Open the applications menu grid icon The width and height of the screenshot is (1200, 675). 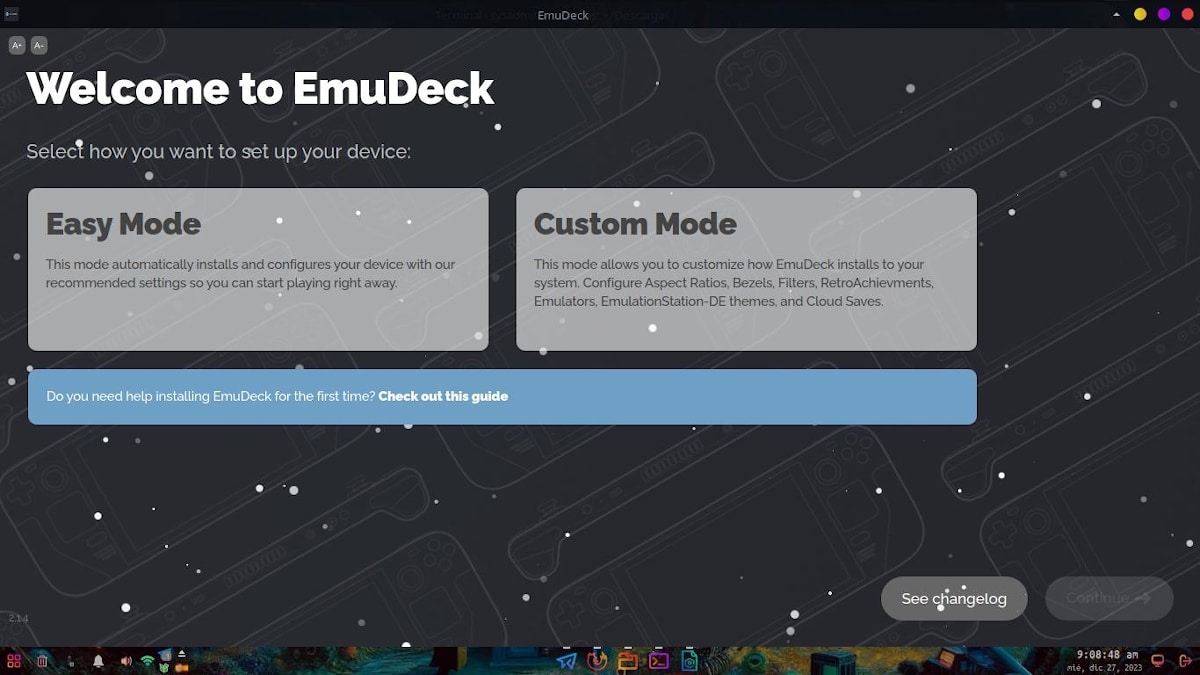click(14, 661)
